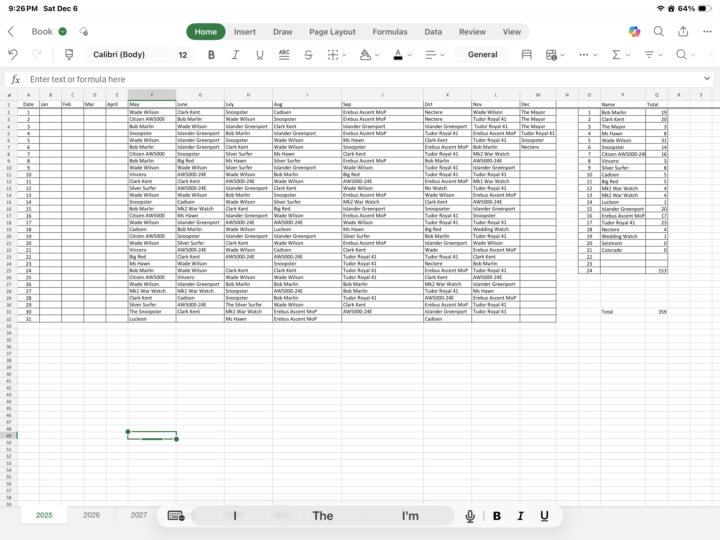Screen dimensions: 720x540
Task: Open the conditional formatting table dropdown
Action: (x=555, y=55)
